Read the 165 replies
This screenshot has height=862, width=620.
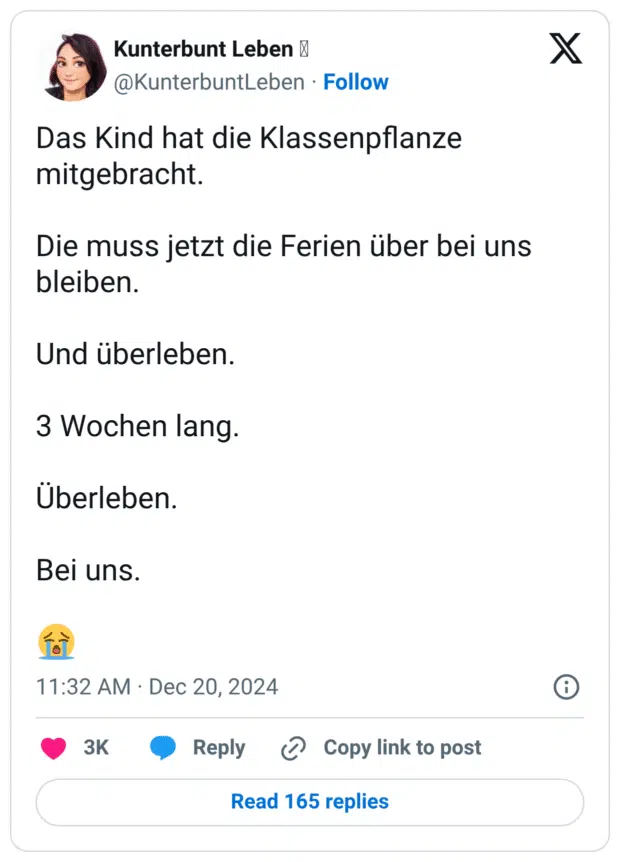309,801
